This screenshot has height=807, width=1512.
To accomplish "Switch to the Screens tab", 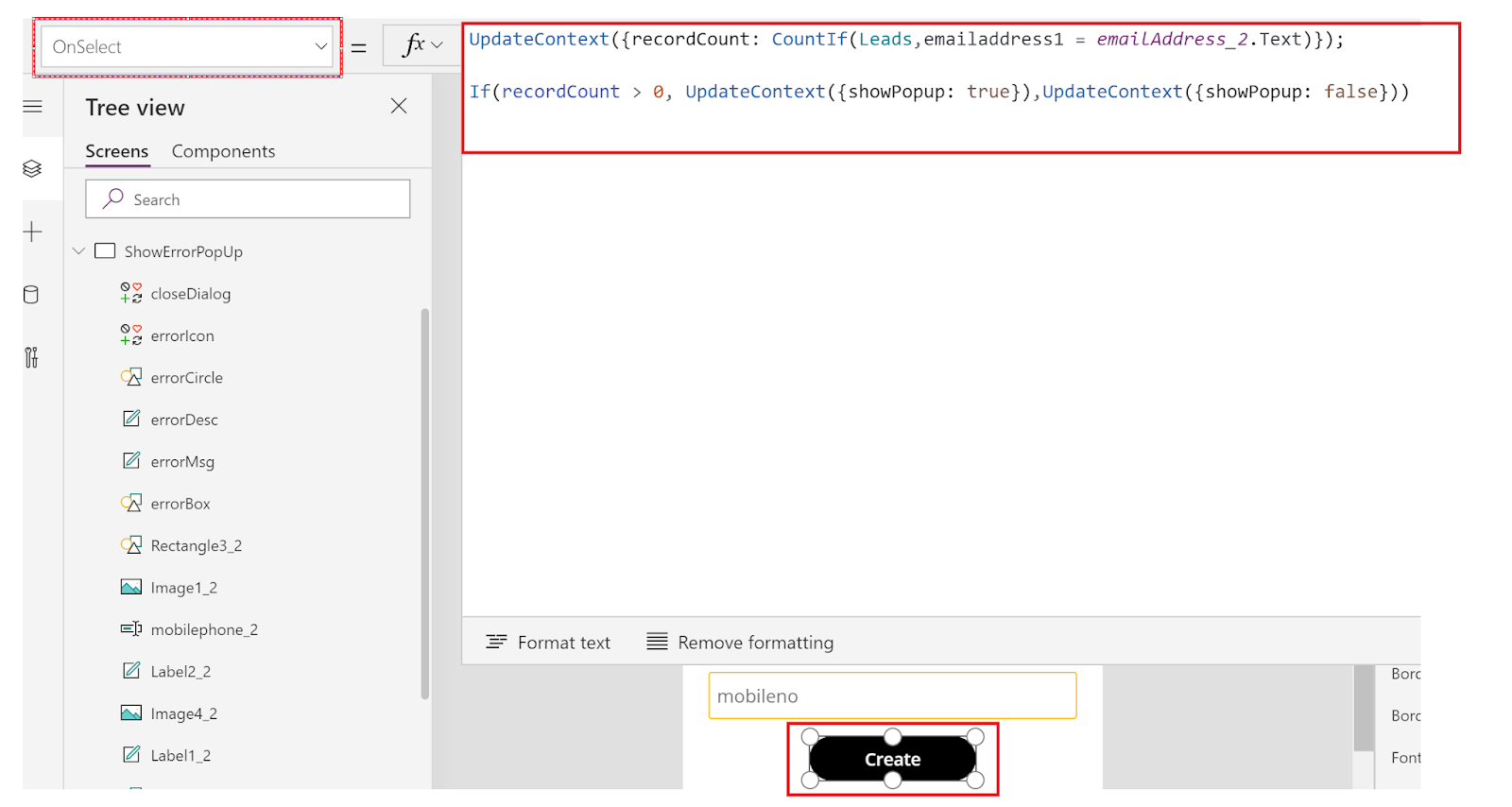I will tap(117, 151).
